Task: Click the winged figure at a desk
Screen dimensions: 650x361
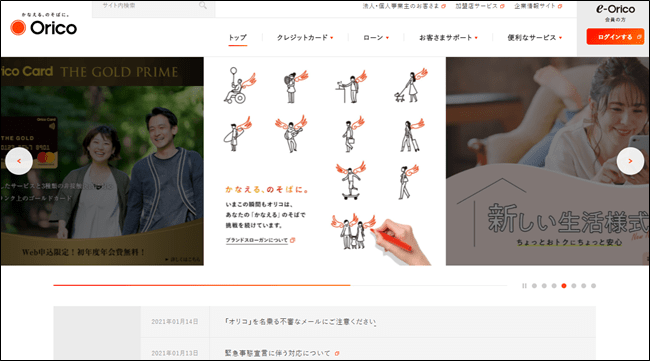Action: (x=351, y=86)
